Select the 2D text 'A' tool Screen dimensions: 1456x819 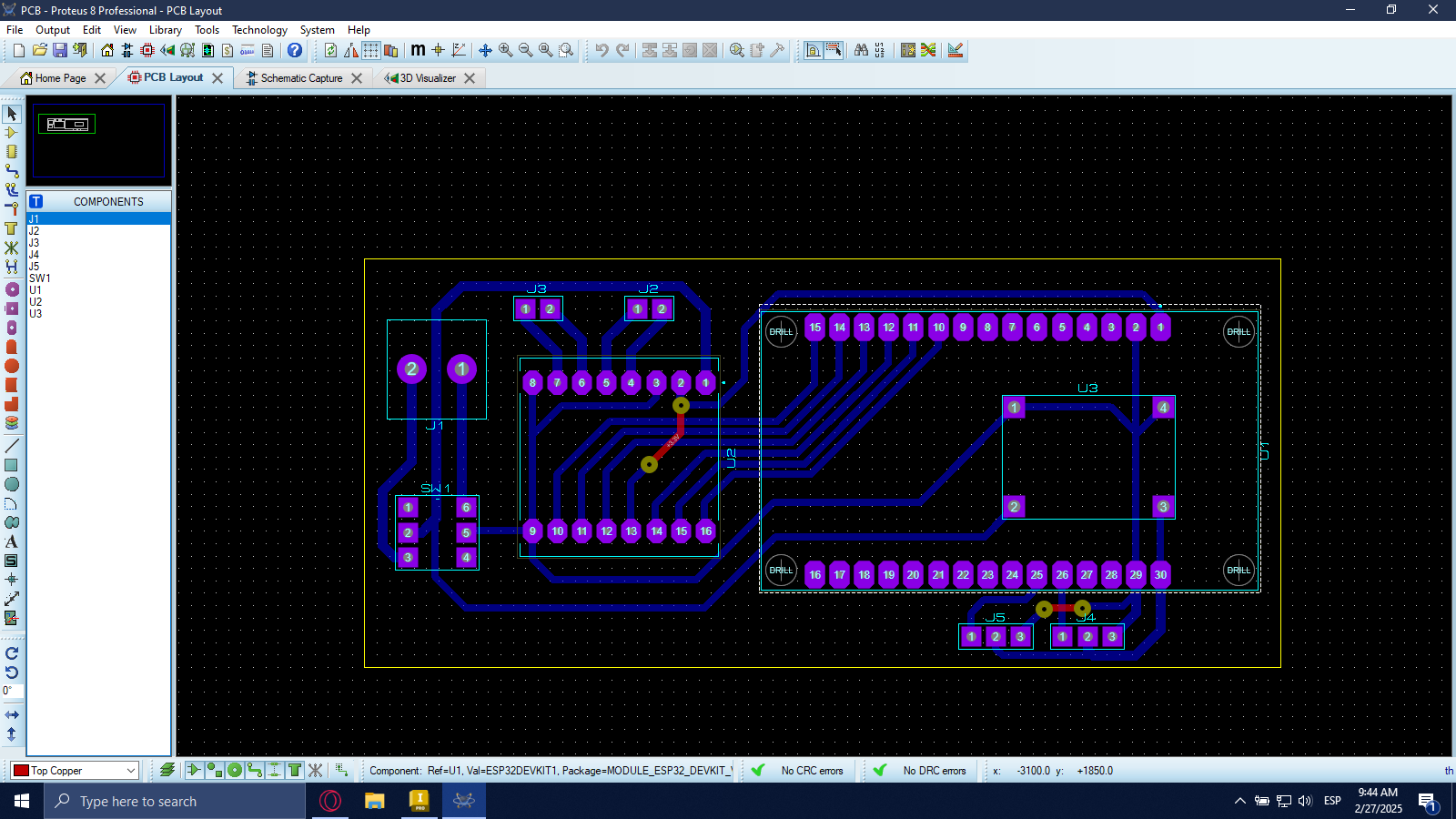12,541
